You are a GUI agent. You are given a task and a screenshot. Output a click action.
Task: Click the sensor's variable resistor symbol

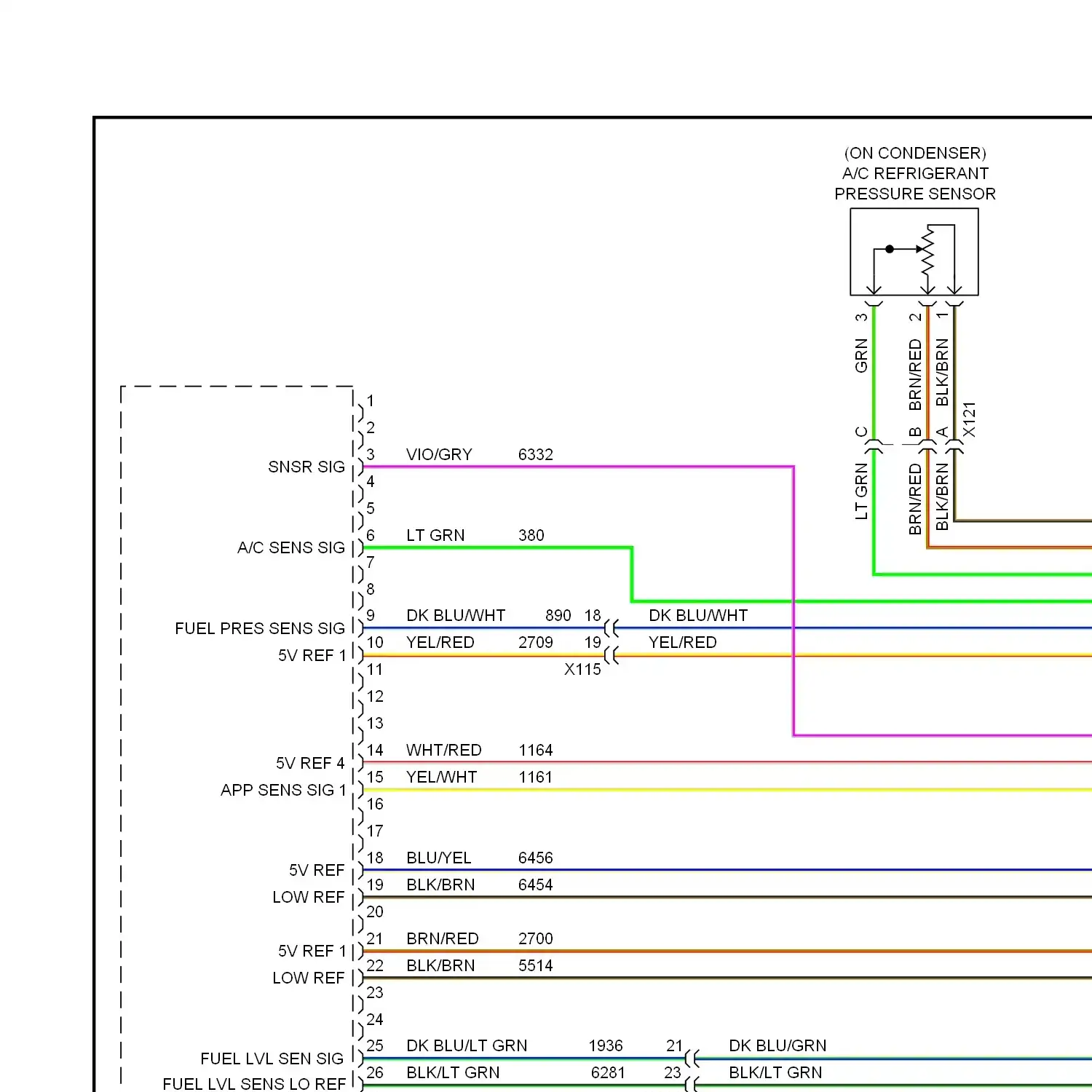click(x=927, y=250)
